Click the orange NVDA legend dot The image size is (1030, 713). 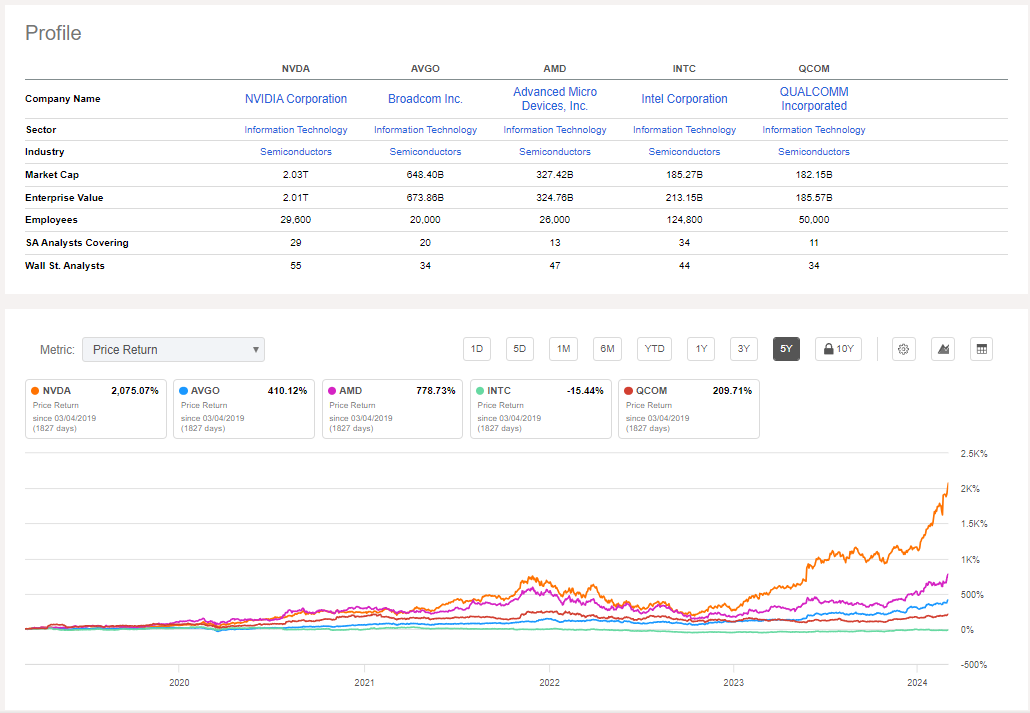coord(35,390)
